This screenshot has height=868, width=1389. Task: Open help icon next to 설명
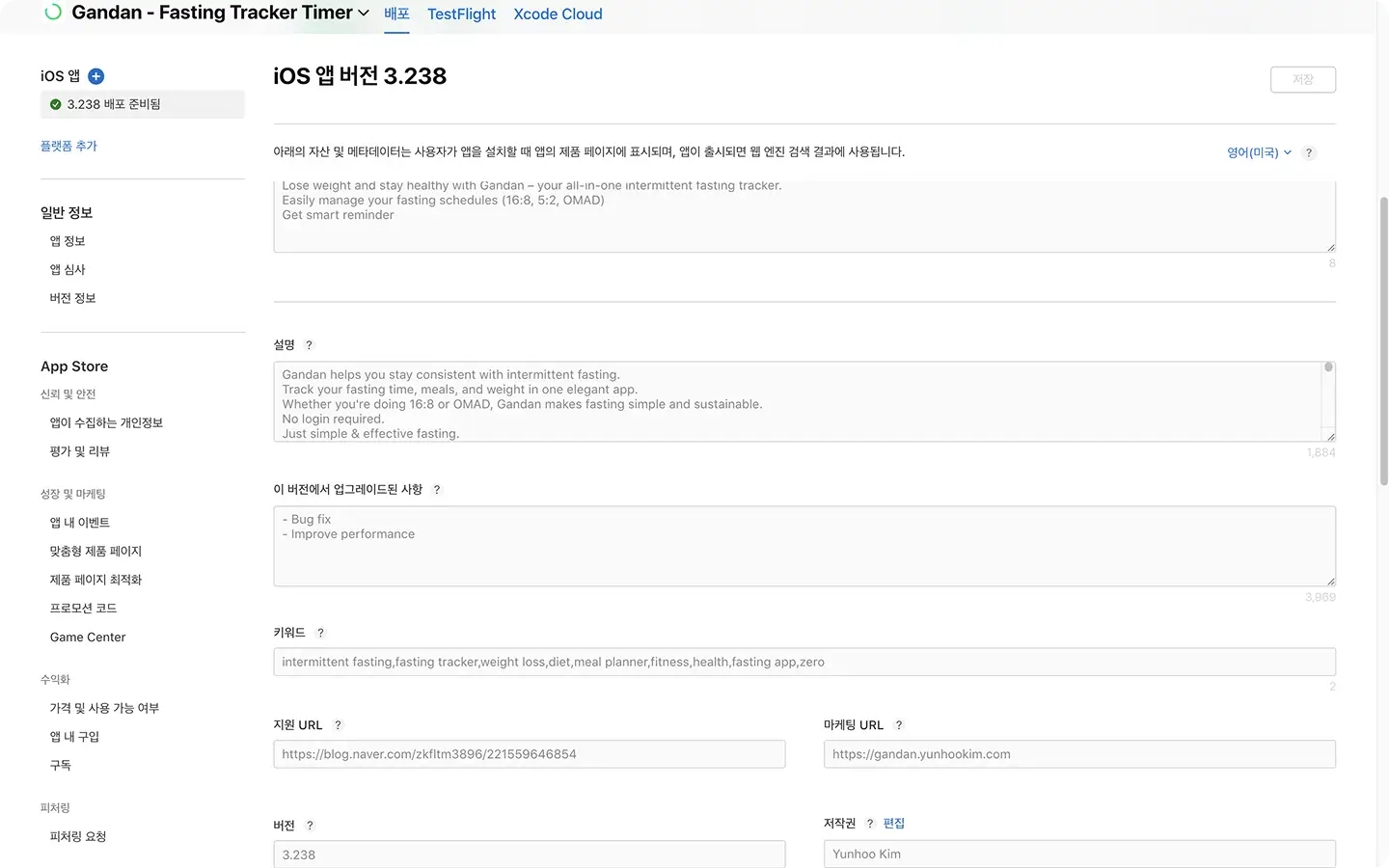point(309,345)
